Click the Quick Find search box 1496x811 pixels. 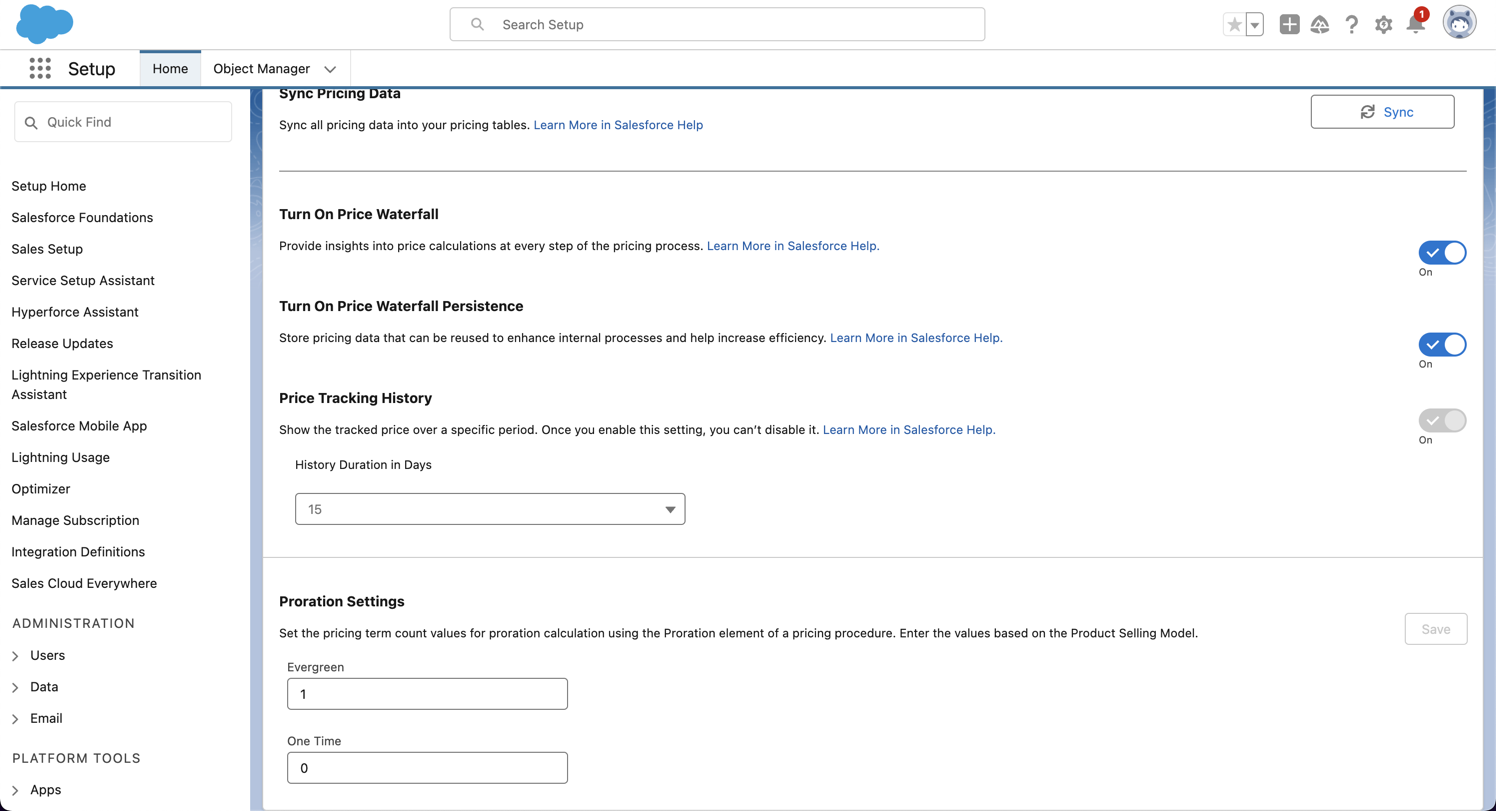[x=123, y=122]
